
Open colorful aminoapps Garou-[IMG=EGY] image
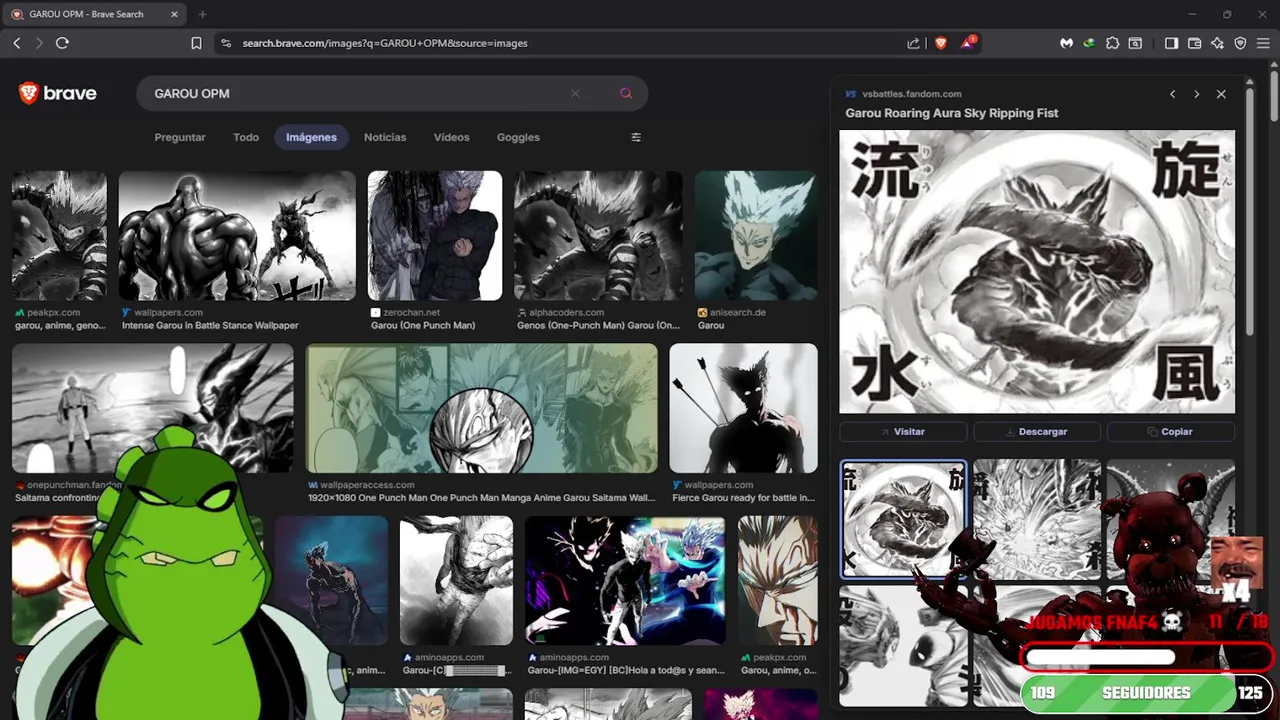(625, 580)
